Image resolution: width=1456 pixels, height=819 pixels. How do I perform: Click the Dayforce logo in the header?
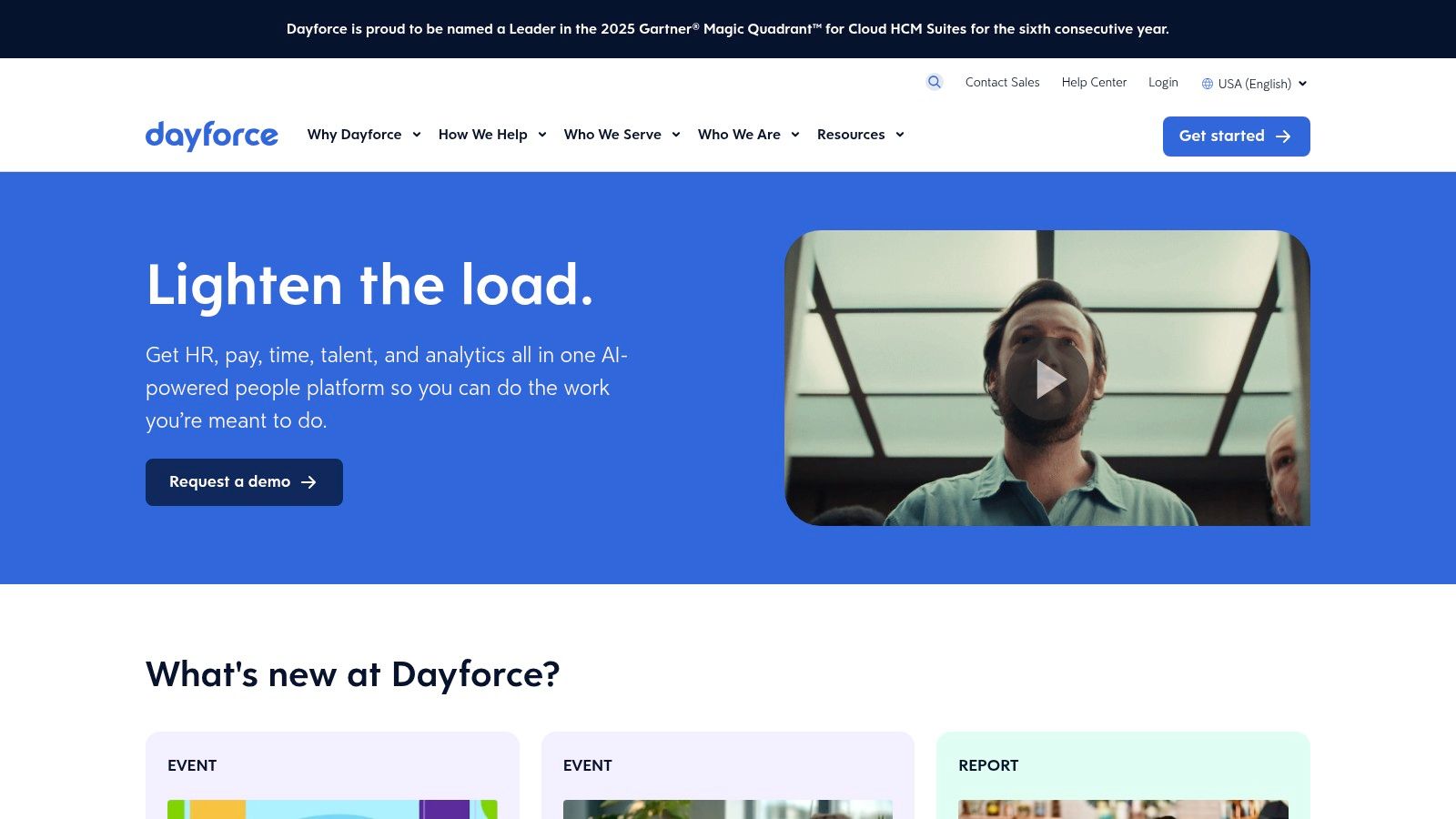(211, 135)
